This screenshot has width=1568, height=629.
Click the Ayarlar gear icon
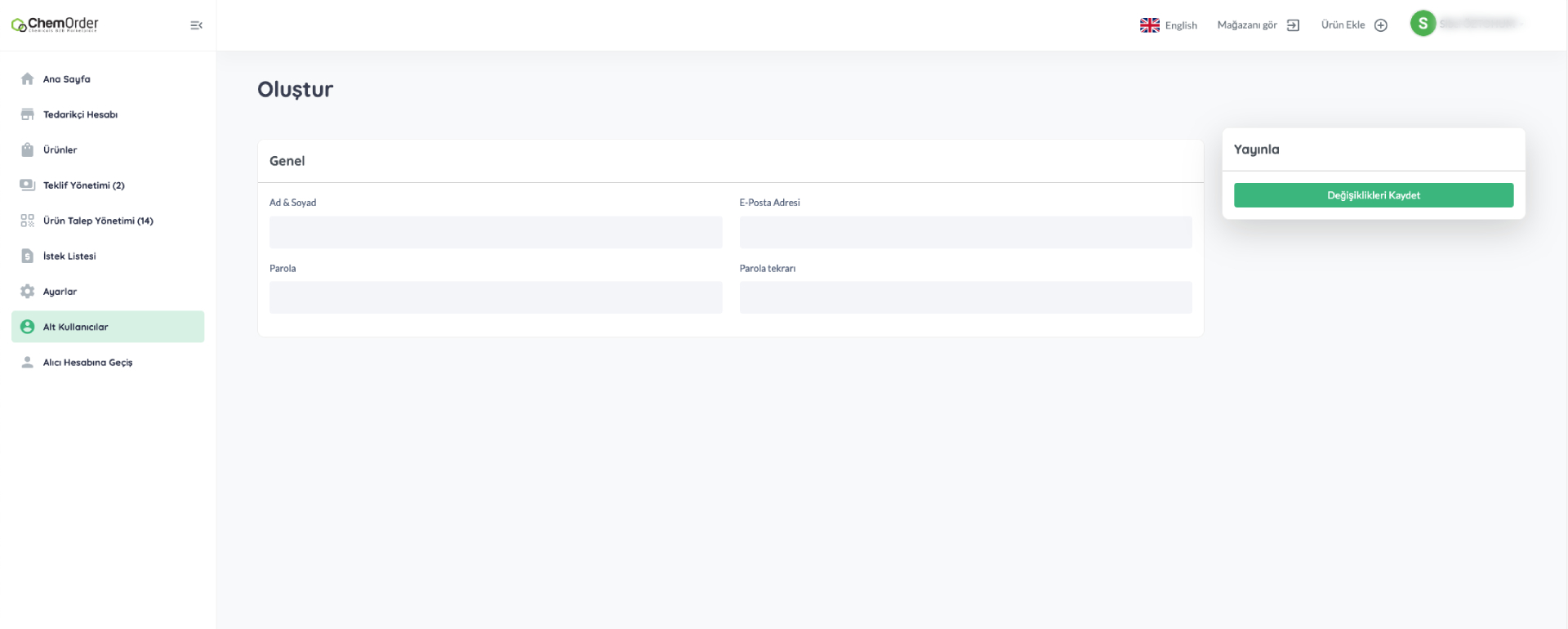click(x=27, y=292)
